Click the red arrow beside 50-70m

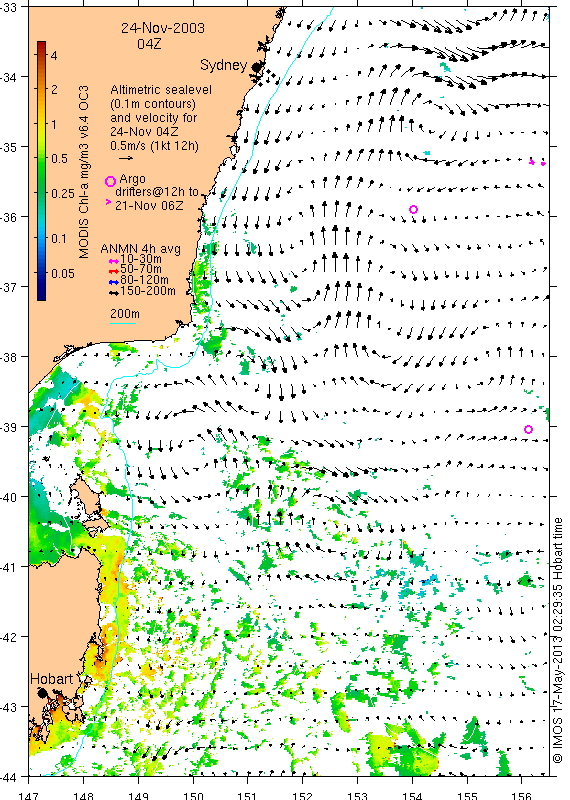[114, 270]
